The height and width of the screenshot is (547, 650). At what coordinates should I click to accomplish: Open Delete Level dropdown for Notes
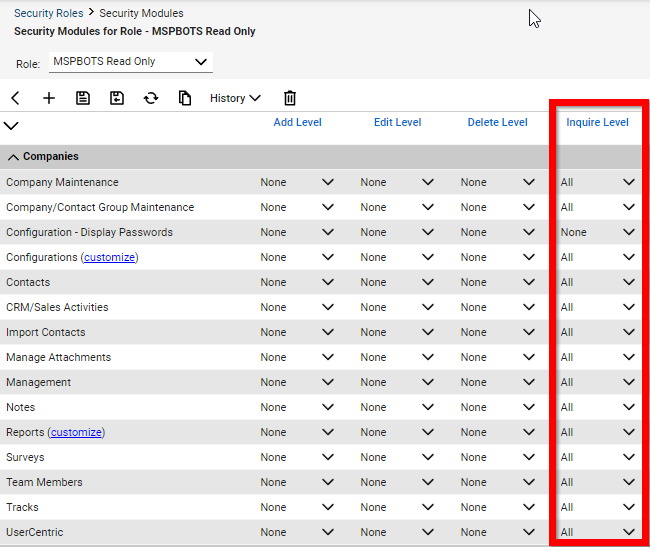point(497,407)
